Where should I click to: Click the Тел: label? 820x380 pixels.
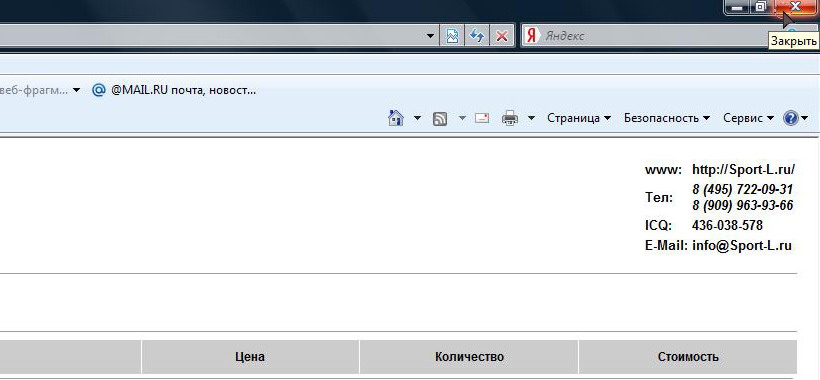tap(659, 198)
